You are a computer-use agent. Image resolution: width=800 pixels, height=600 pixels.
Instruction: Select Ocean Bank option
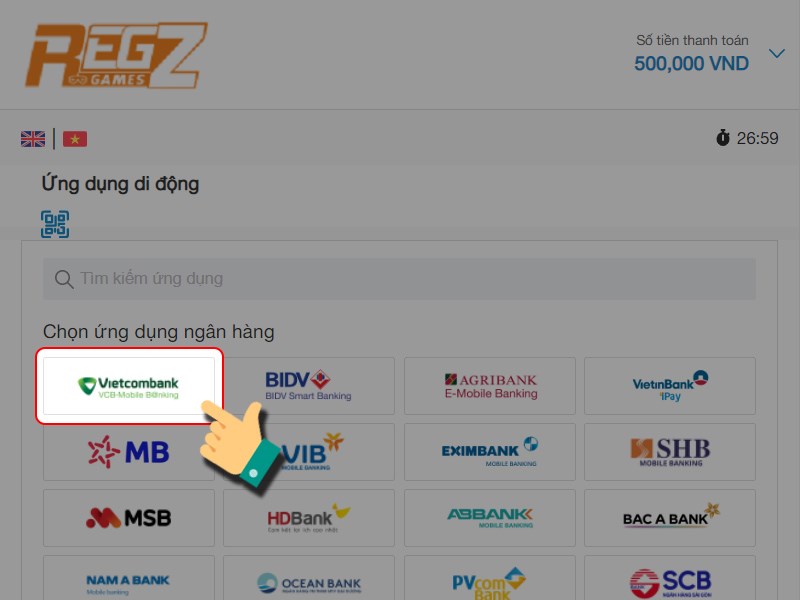click(x=309, y=578)
